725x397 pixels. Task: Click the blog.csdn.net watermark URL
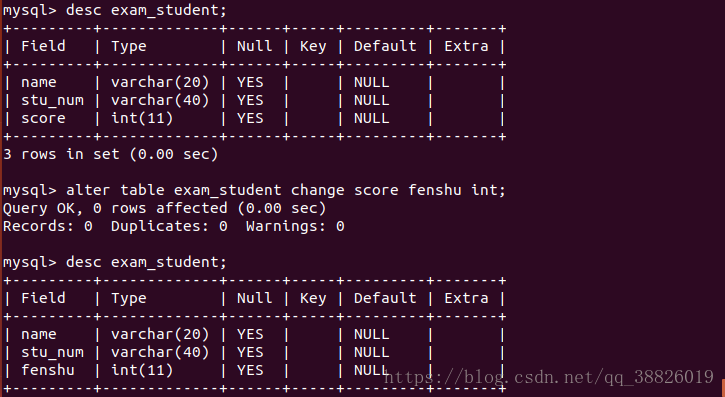[x=548, y=377]
